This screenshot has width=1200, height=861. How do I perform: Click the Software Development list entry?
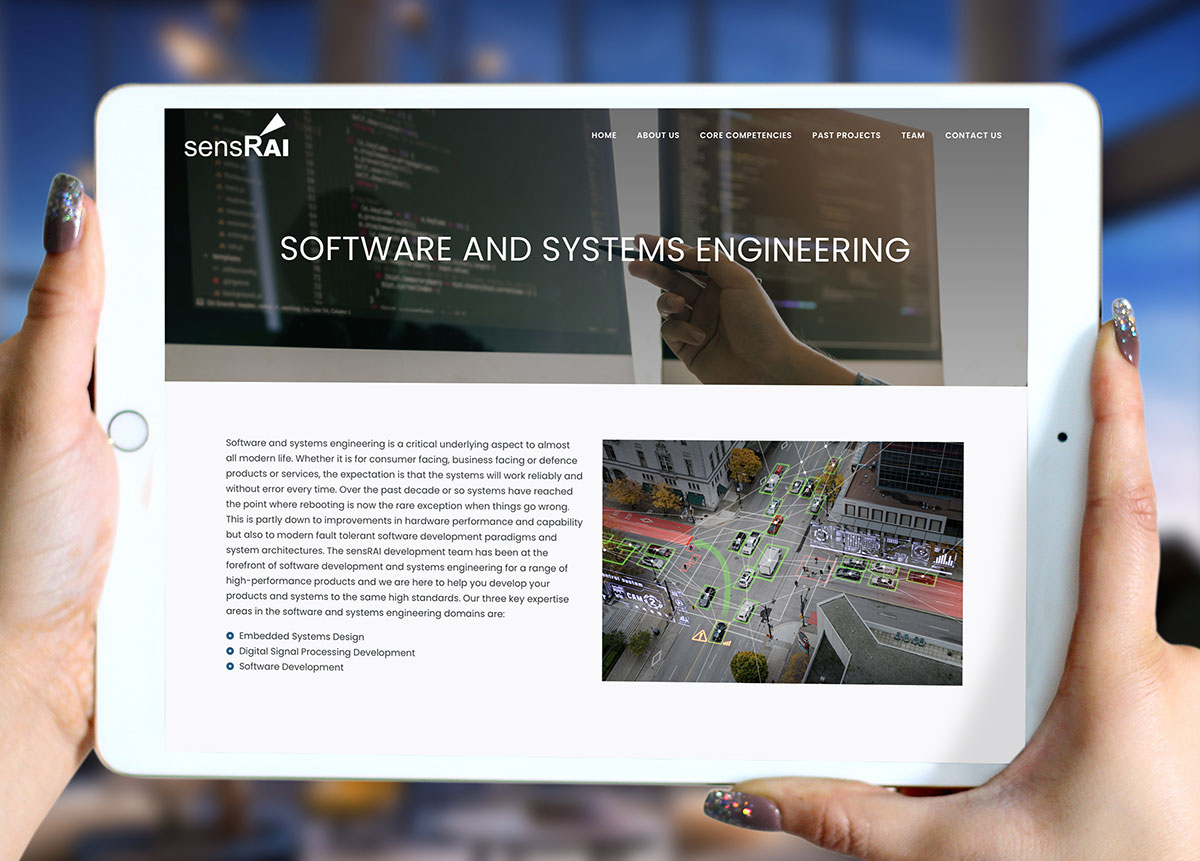(x=291, y=667)
